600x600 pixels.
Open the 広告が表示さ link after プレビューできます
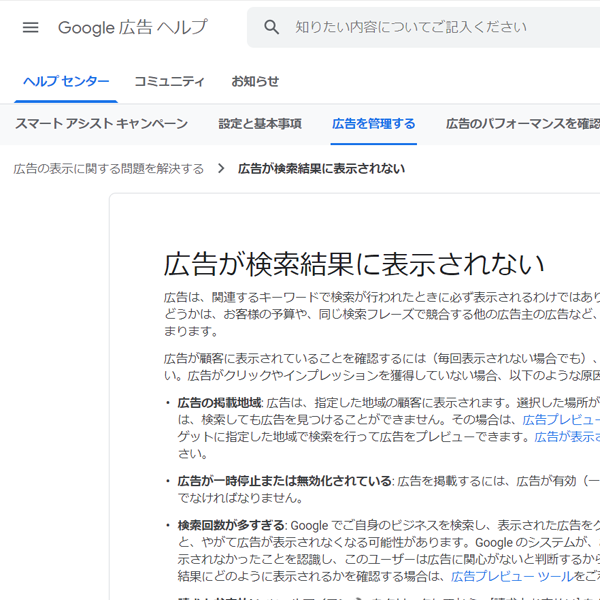tap(567, 437)
